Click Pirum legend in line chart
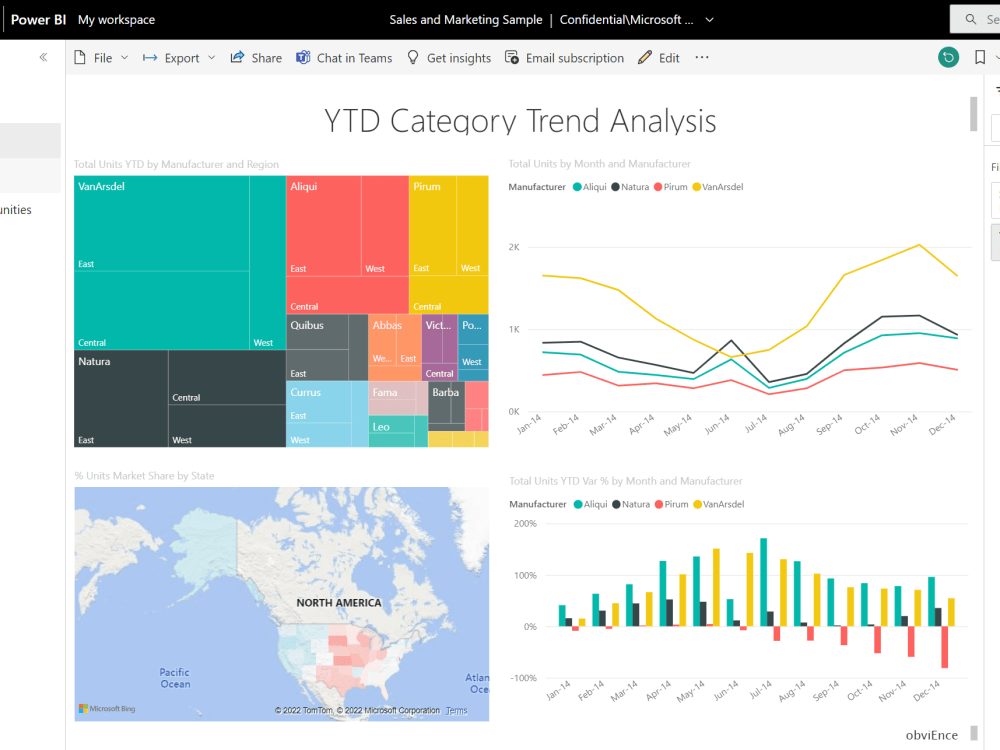The height and width of the screenshot is (750, 1000). 671,187
